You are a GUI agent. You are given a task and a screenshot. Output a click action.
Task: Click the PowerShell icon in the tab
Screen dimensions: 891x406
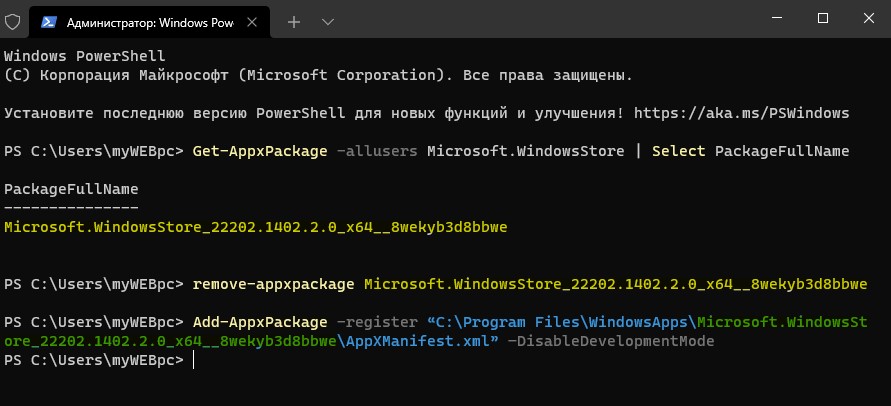click(49, 22)
